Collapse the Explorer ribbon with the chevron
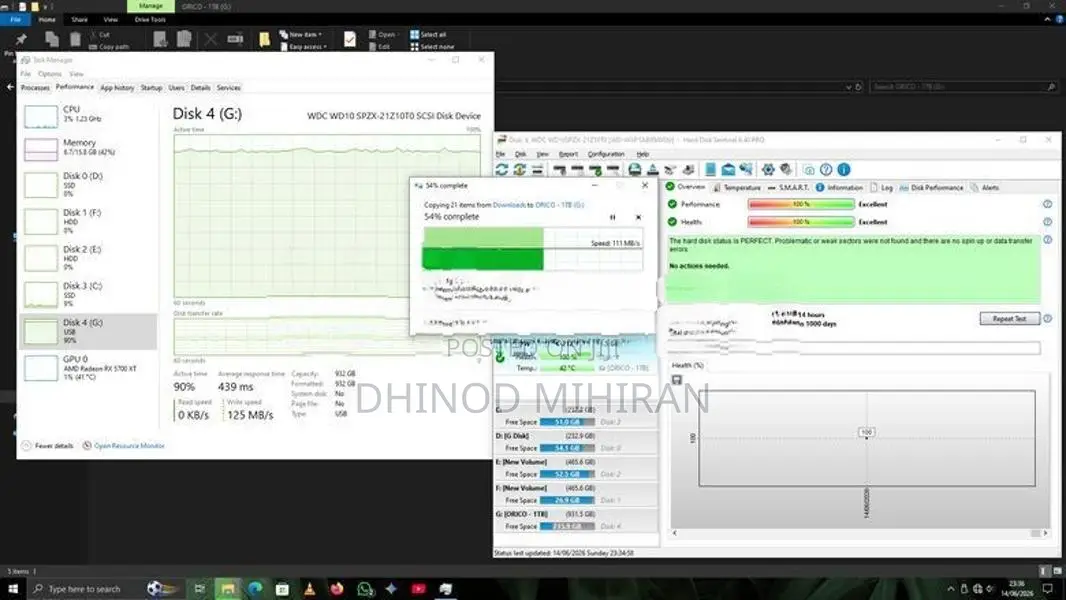This screenshot has width=1066, height=600. [1047, 20]
